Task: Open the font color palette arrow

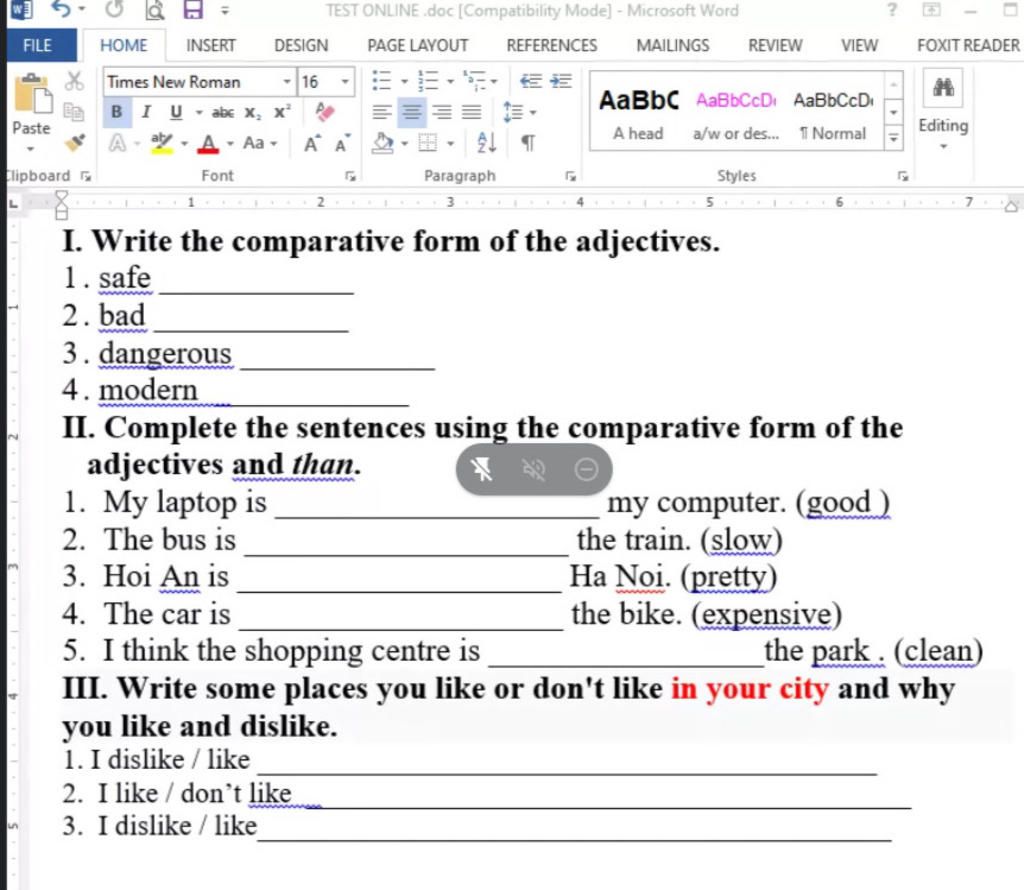Action: coord(230,143)
